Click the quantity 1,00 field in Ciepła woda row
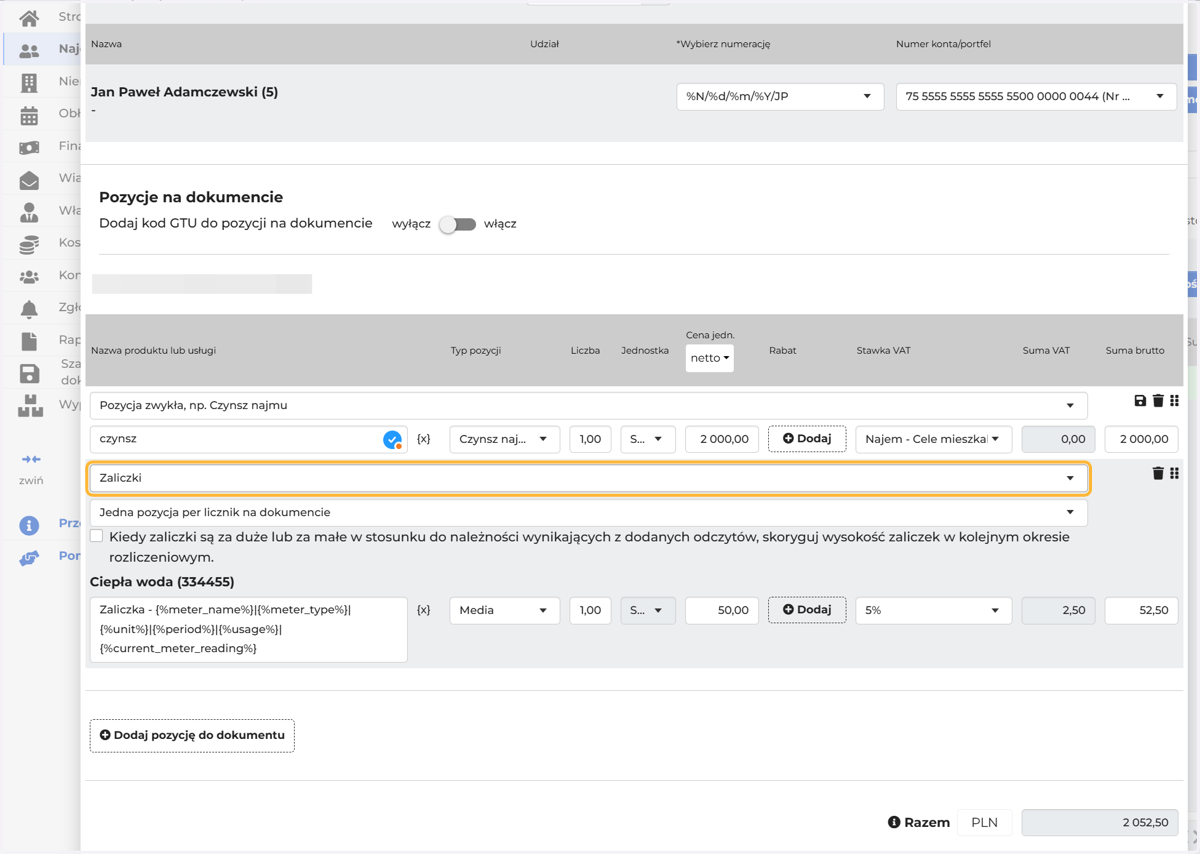Viewport: 1200px width, 854px height. pos(590,610)
